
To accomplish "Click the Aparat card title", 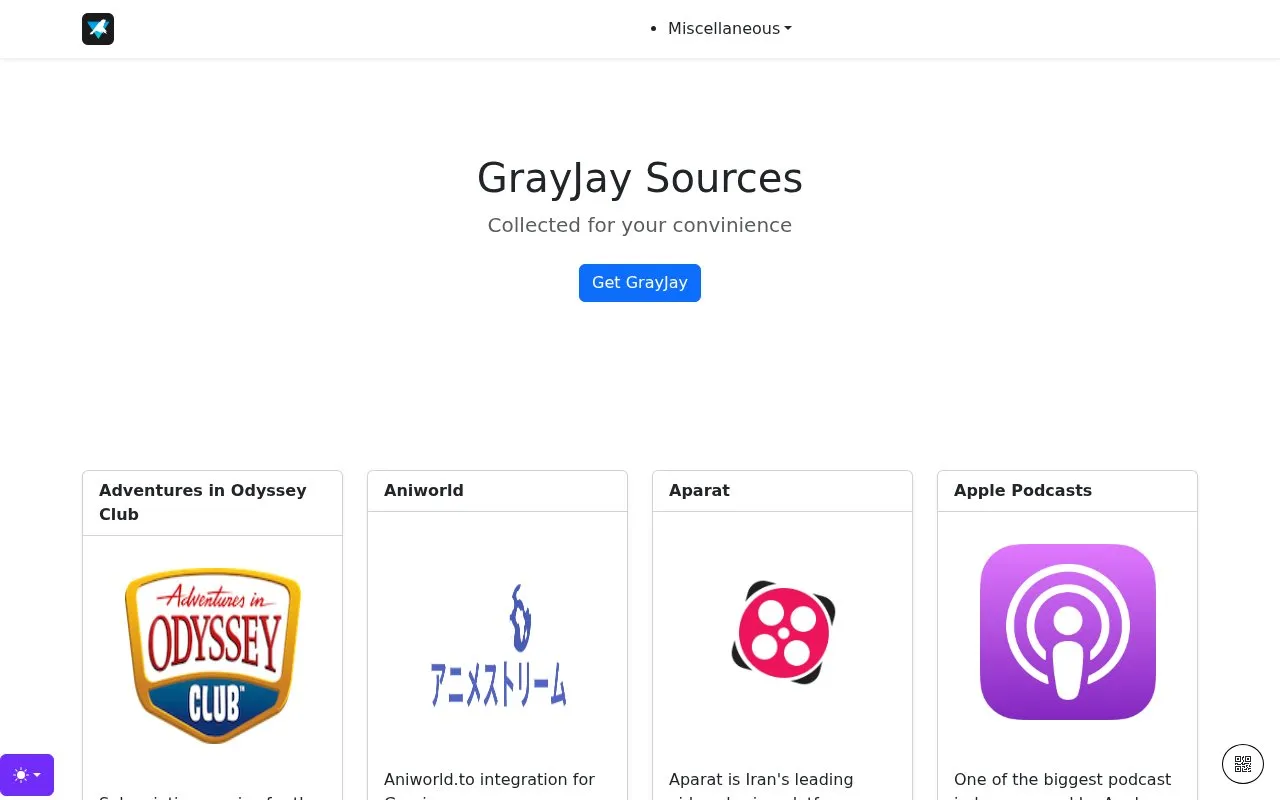I will (x=699, y=491).
